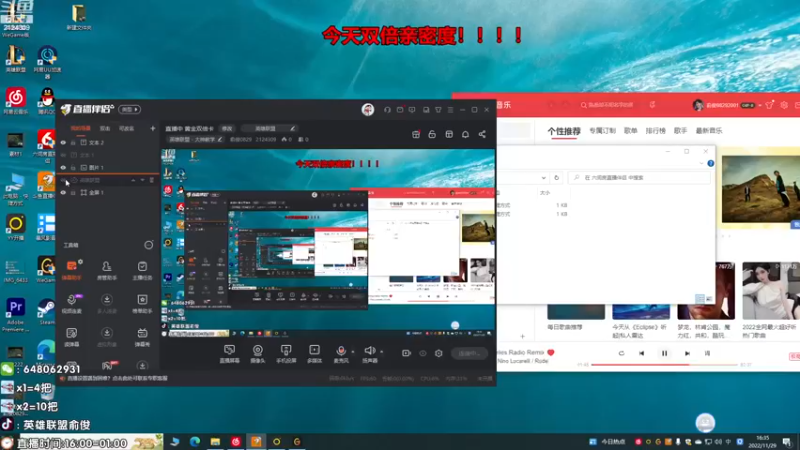Start recording with the camcorder icon
This screenshot has width=800, height=450.
(406, 353)
